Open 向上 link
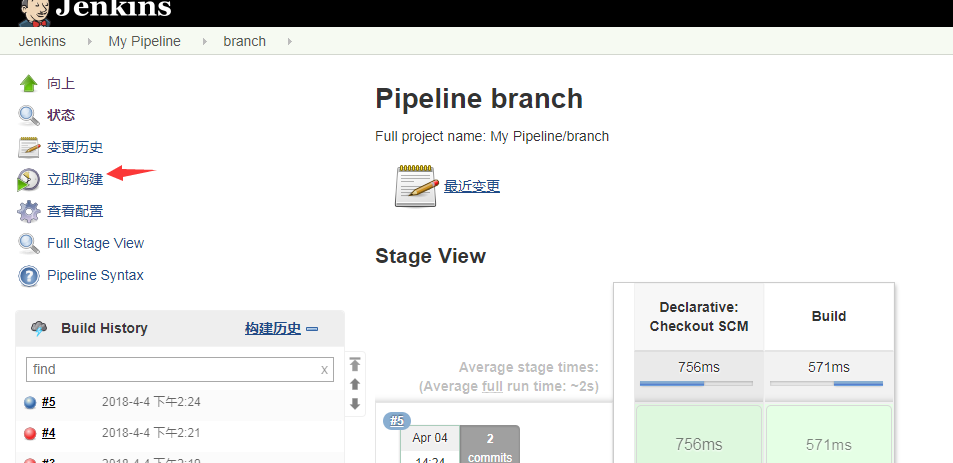 [61, 83]
